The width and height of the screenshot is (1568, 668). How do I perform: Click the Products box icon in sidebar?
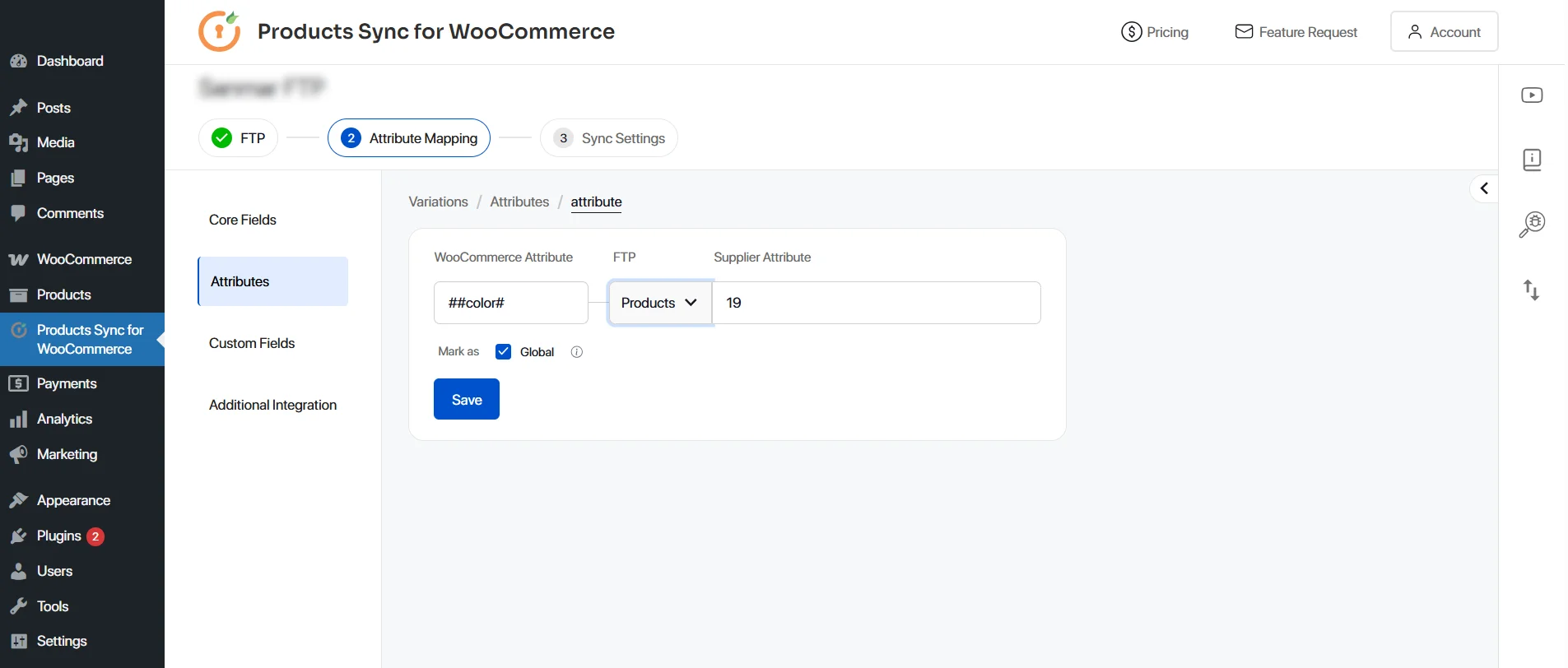click(x=18, y=295)
